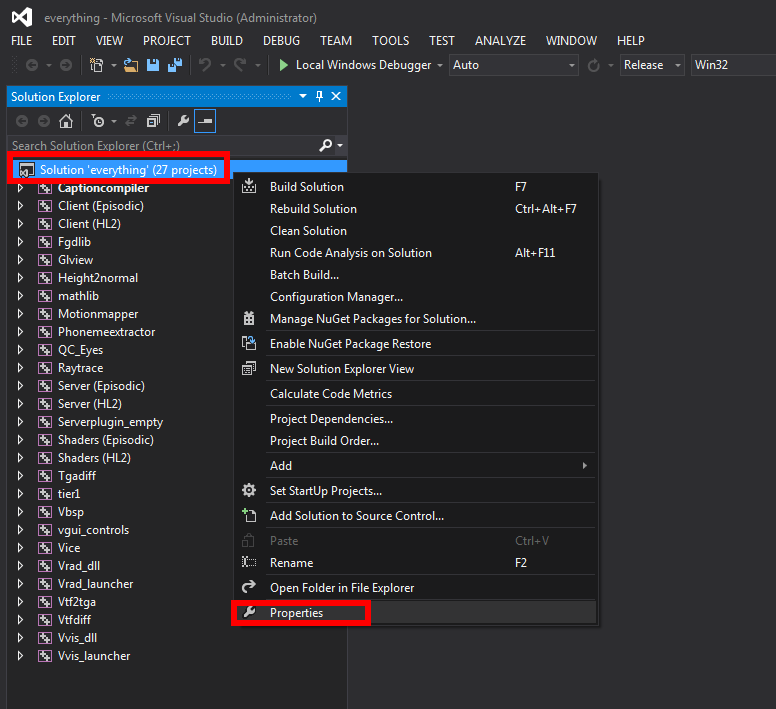The height and width of the screenshot is (709, 776).
Task: Click the Save All toolbar icon
Action: point(175,65)
